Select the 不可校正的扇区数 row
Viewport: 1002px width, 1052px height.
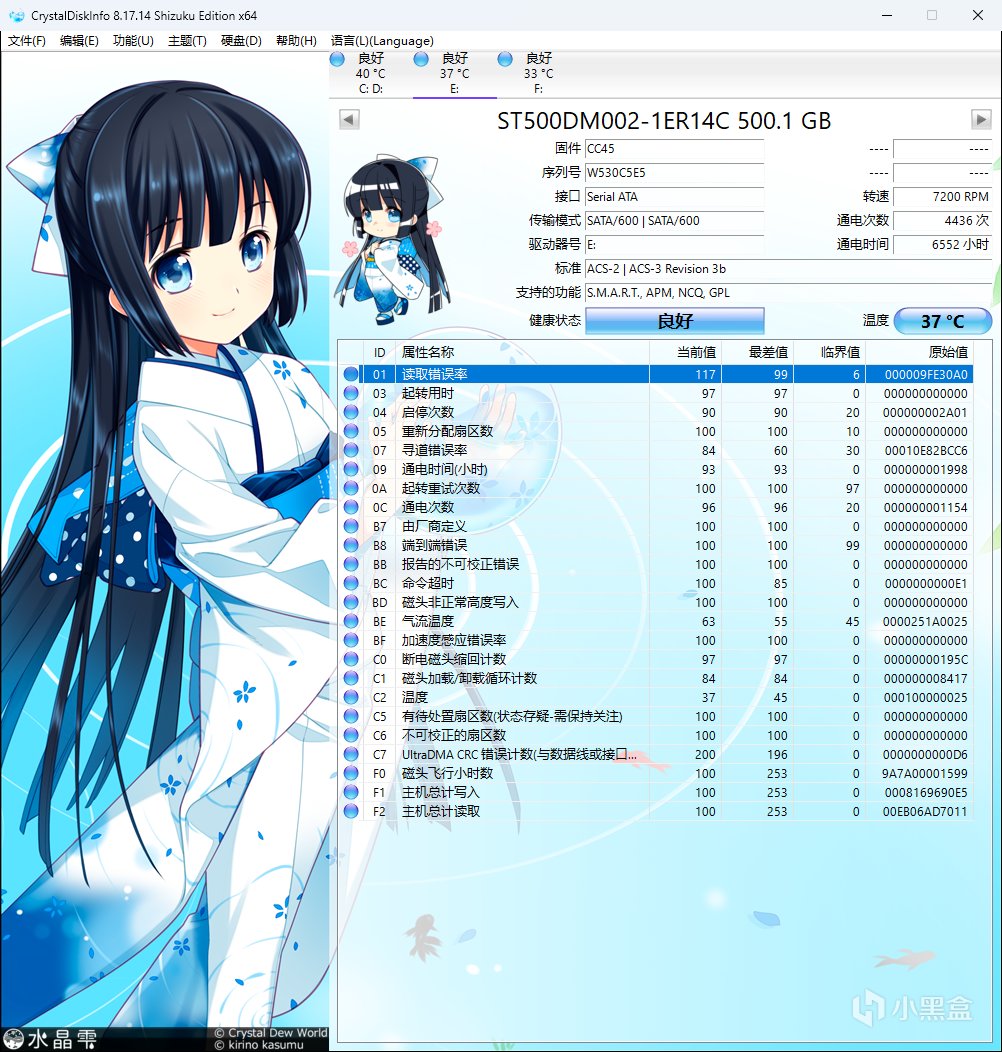click(x=656, y=735)
